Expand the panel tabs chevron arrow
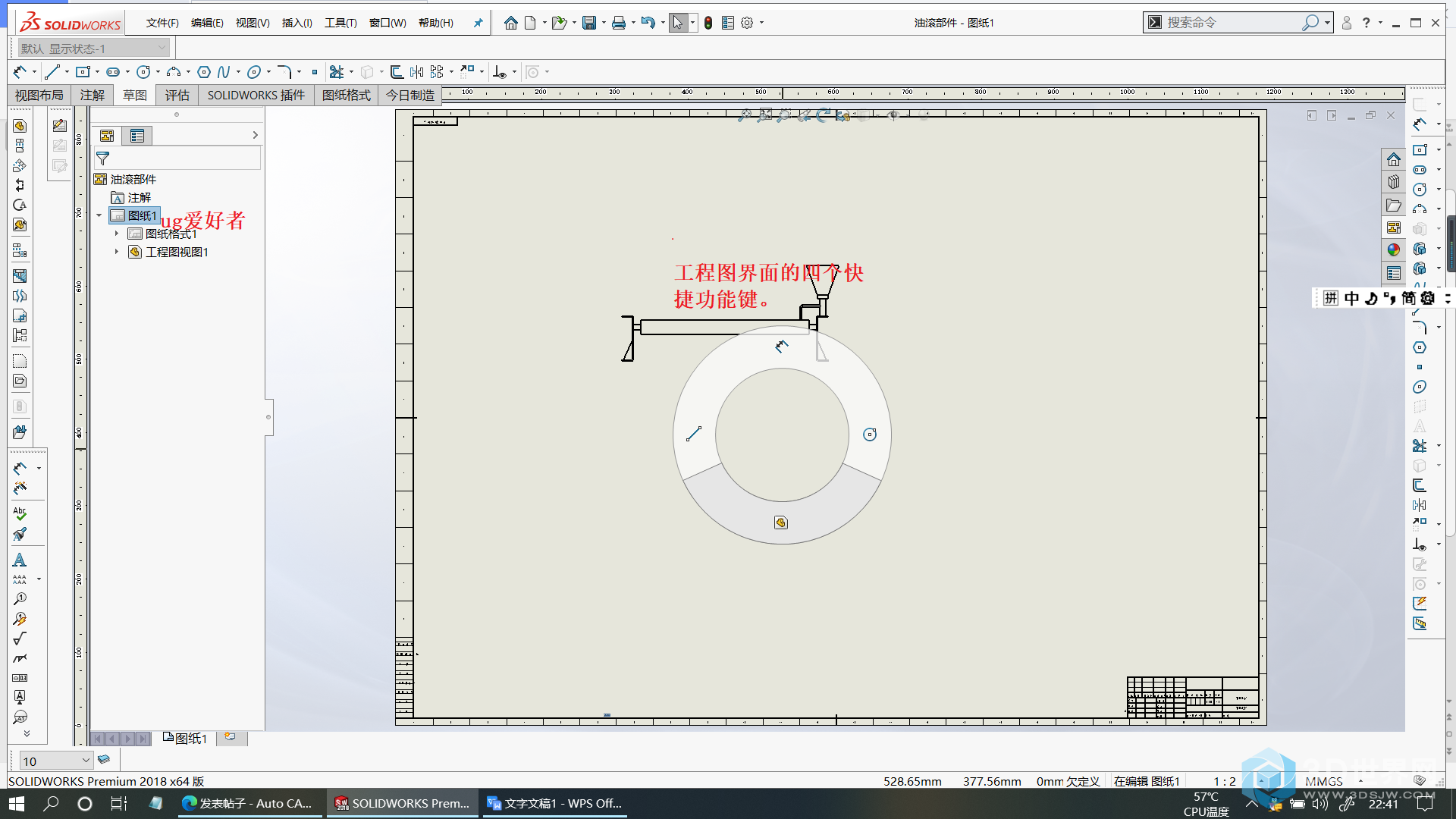 [256, 135]
